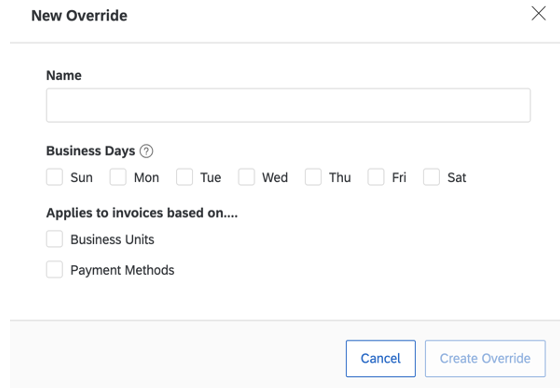Toggle the Thu day checkbox
The image size is (560, 388).
pos(313,177)
